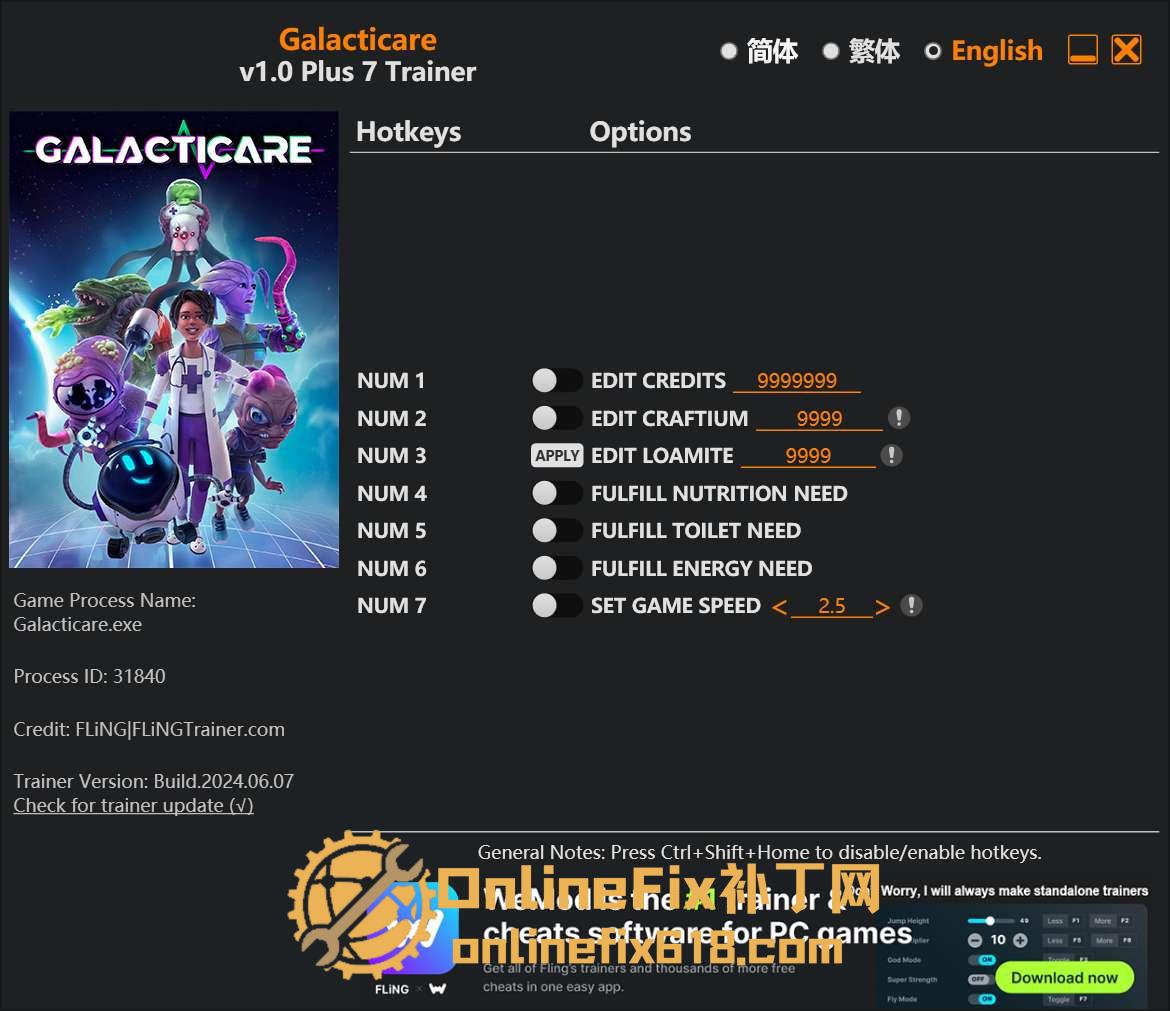Viewport: 1170px width, 1011px height.
Task: Click the info icon beside Edit Loamite
Action: coord(892,455)
